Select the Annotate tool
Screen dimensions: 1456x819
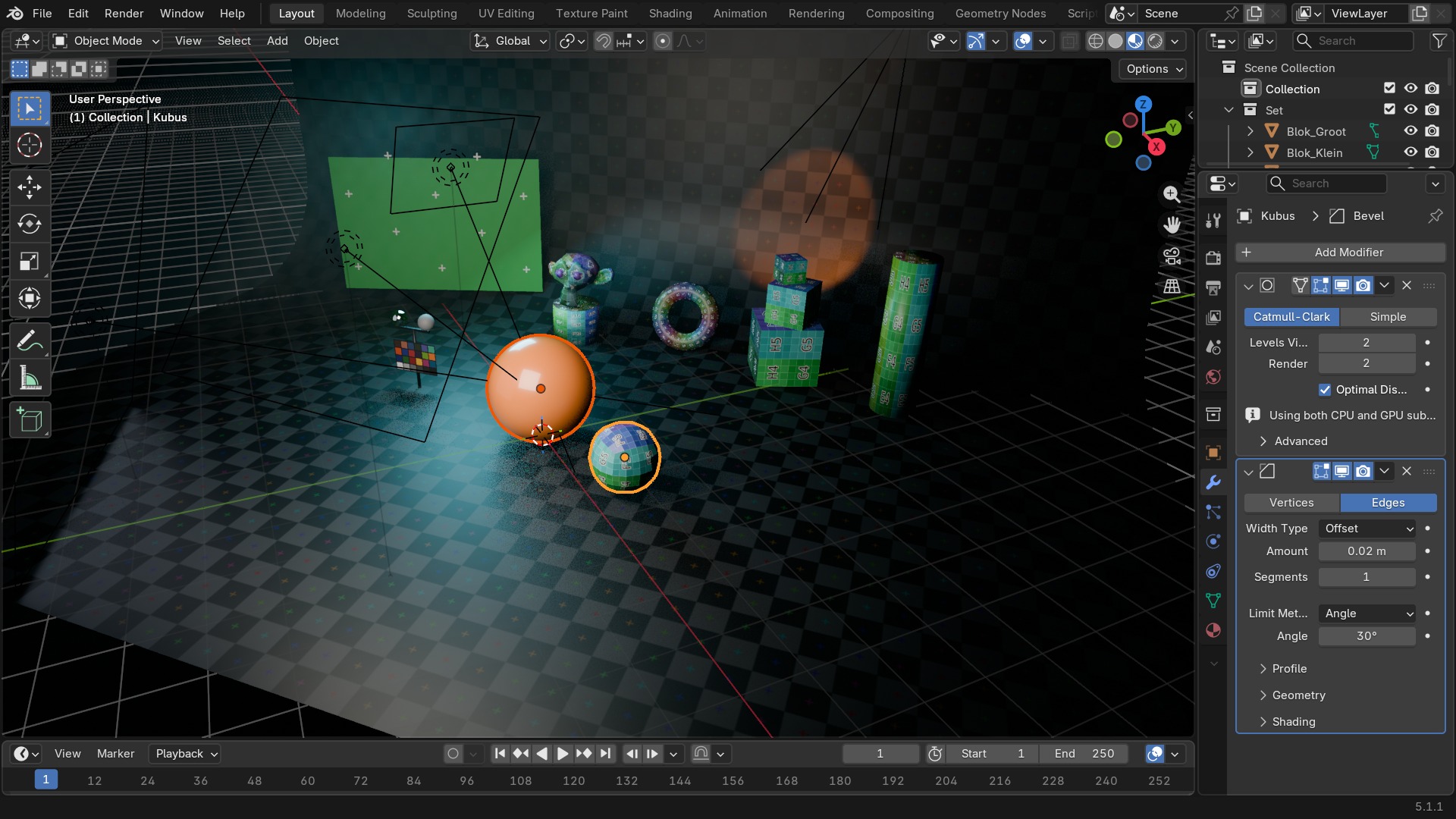(x=30, y=341)
